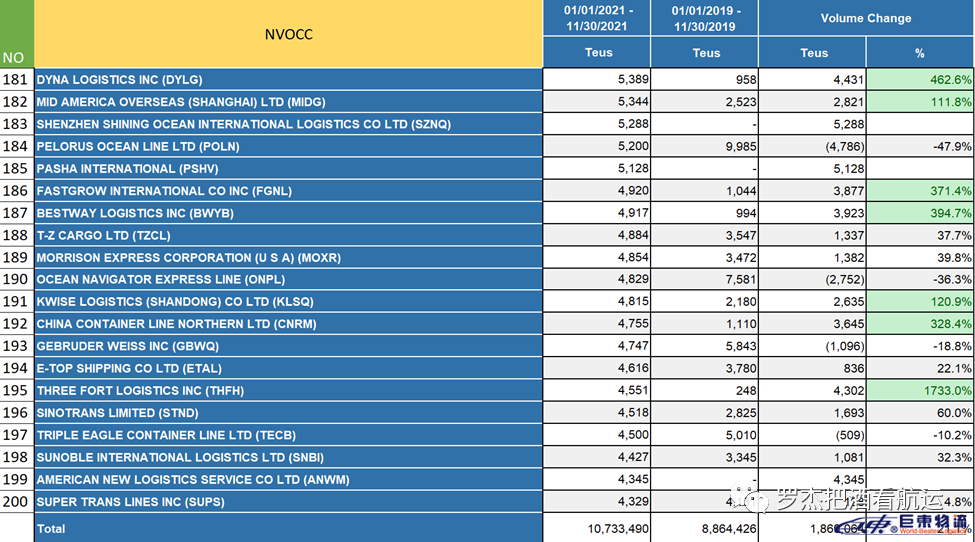Screen dimensions: 975x542
Task: Select the 01/01/2021 - 11/30/2021 header
Action: coord(597,18)
